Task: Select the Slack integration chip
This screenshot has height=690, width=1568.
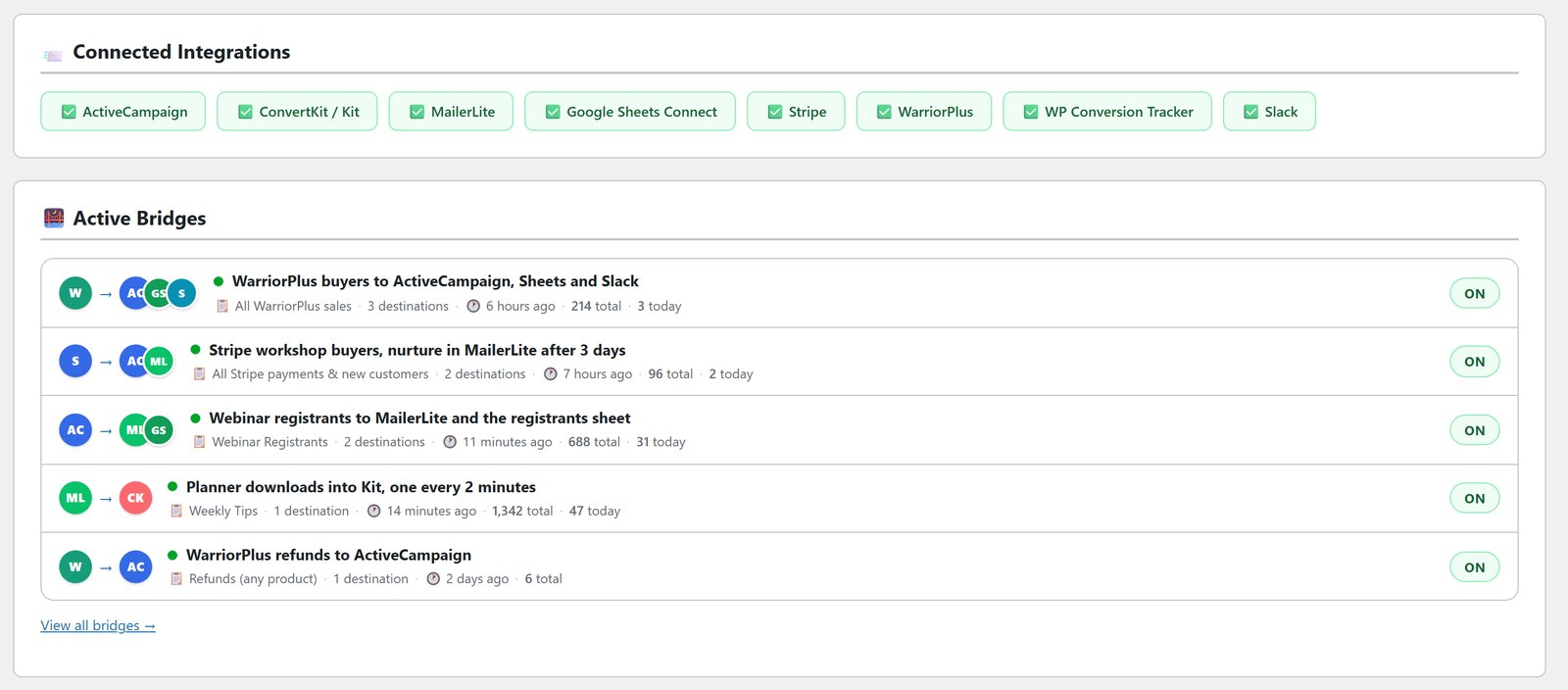Action: click(x=1269, y=112)
